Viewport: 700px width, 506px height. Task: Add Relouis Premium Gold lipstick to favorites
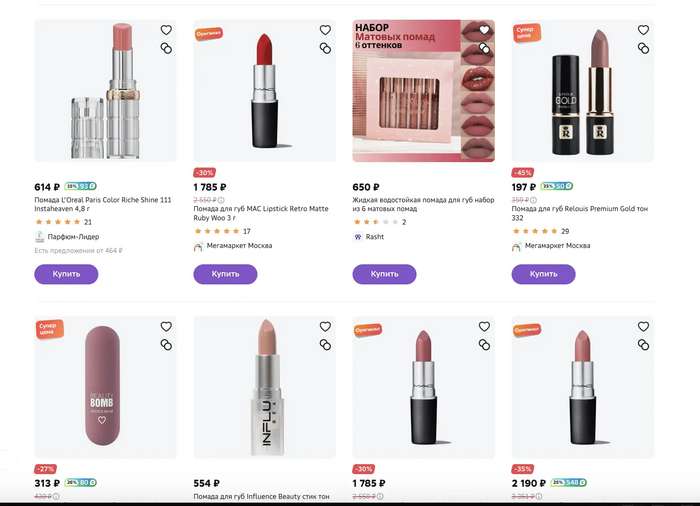tap(643, 30)
